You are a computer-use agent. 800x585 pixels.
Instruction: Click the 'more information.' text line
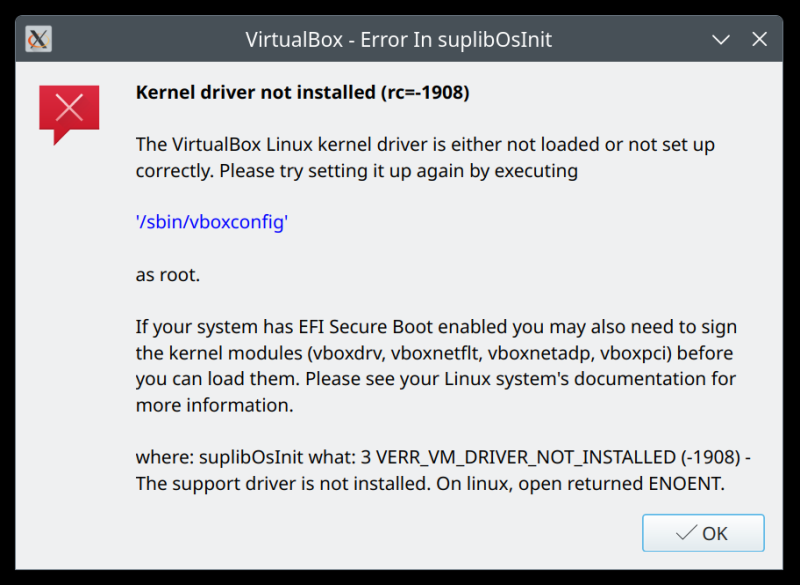tap(214, 405)
